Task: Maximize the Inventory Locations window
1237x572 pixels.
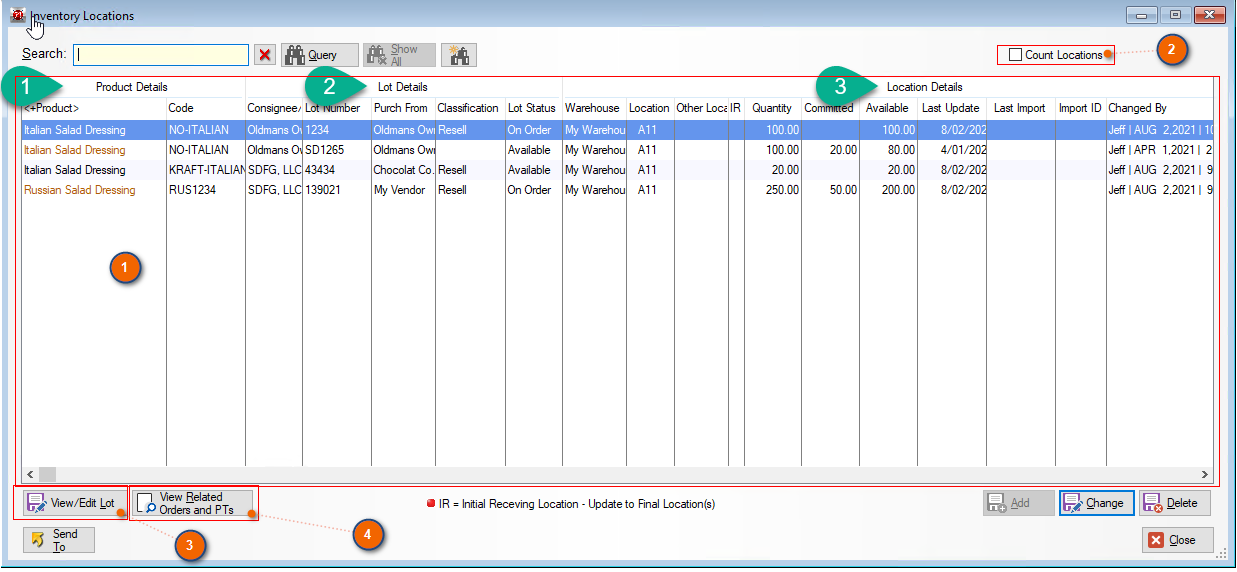Action: click(x=1175, y=15)
